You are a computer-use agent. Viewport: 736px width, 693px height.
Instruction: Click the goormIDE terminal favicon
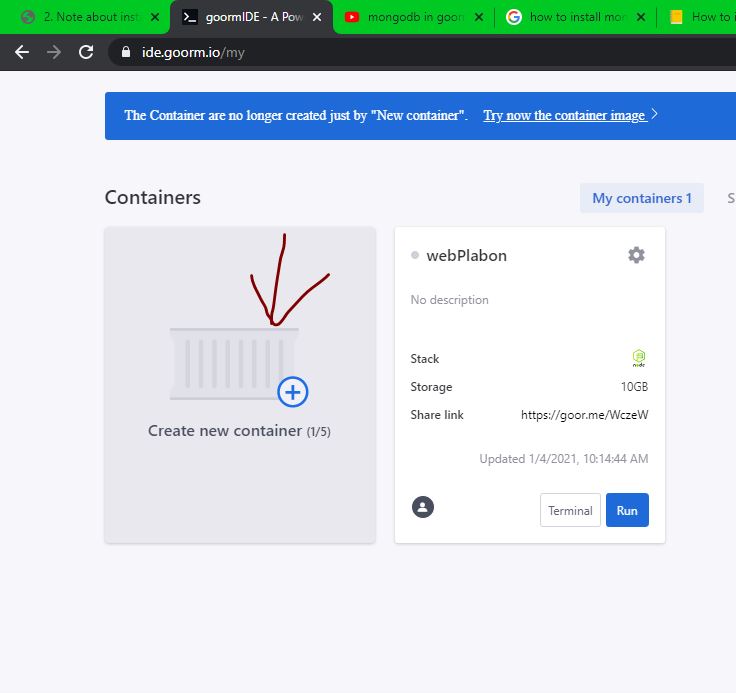pos(189,17)
